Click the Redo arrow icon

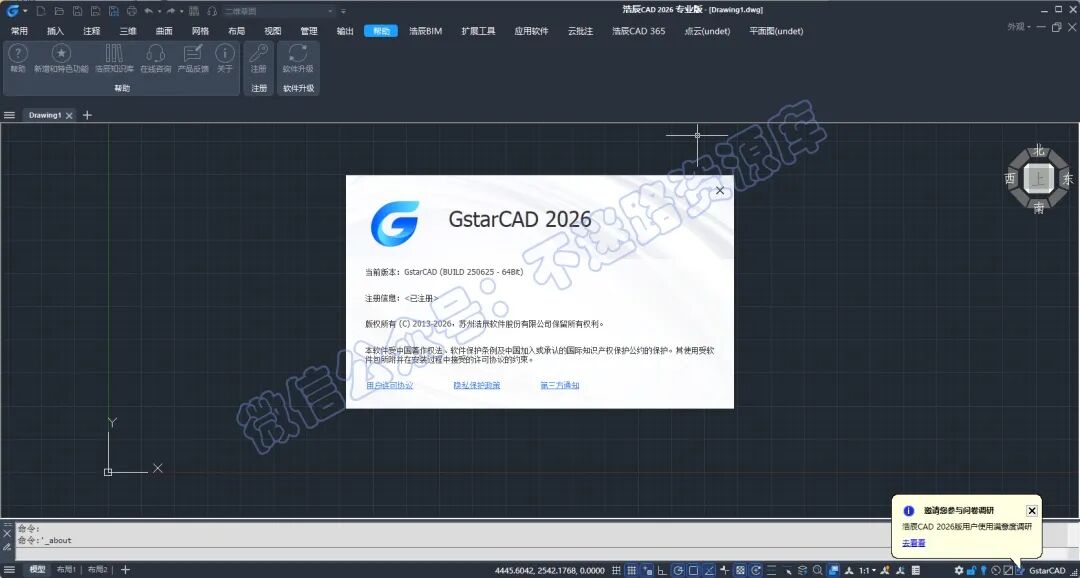[171, 11]
